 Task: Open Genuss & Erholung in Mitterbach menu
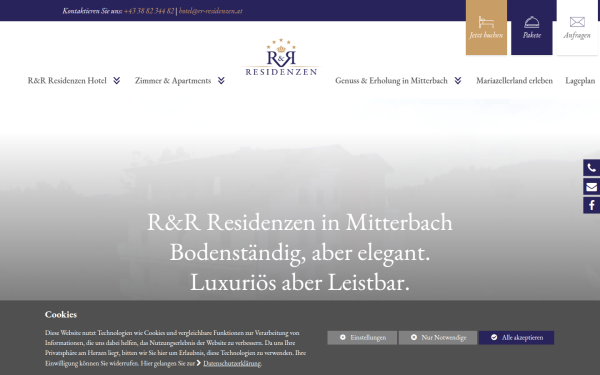point(391,80)
